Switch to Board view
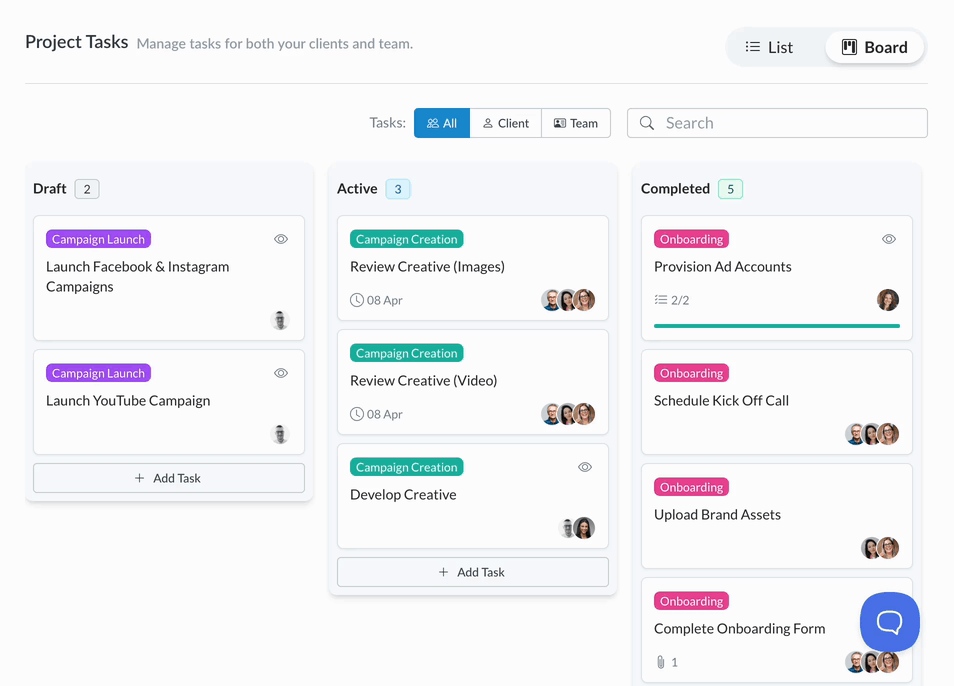Screen dimensions: 954x686 tap(874, 47)
